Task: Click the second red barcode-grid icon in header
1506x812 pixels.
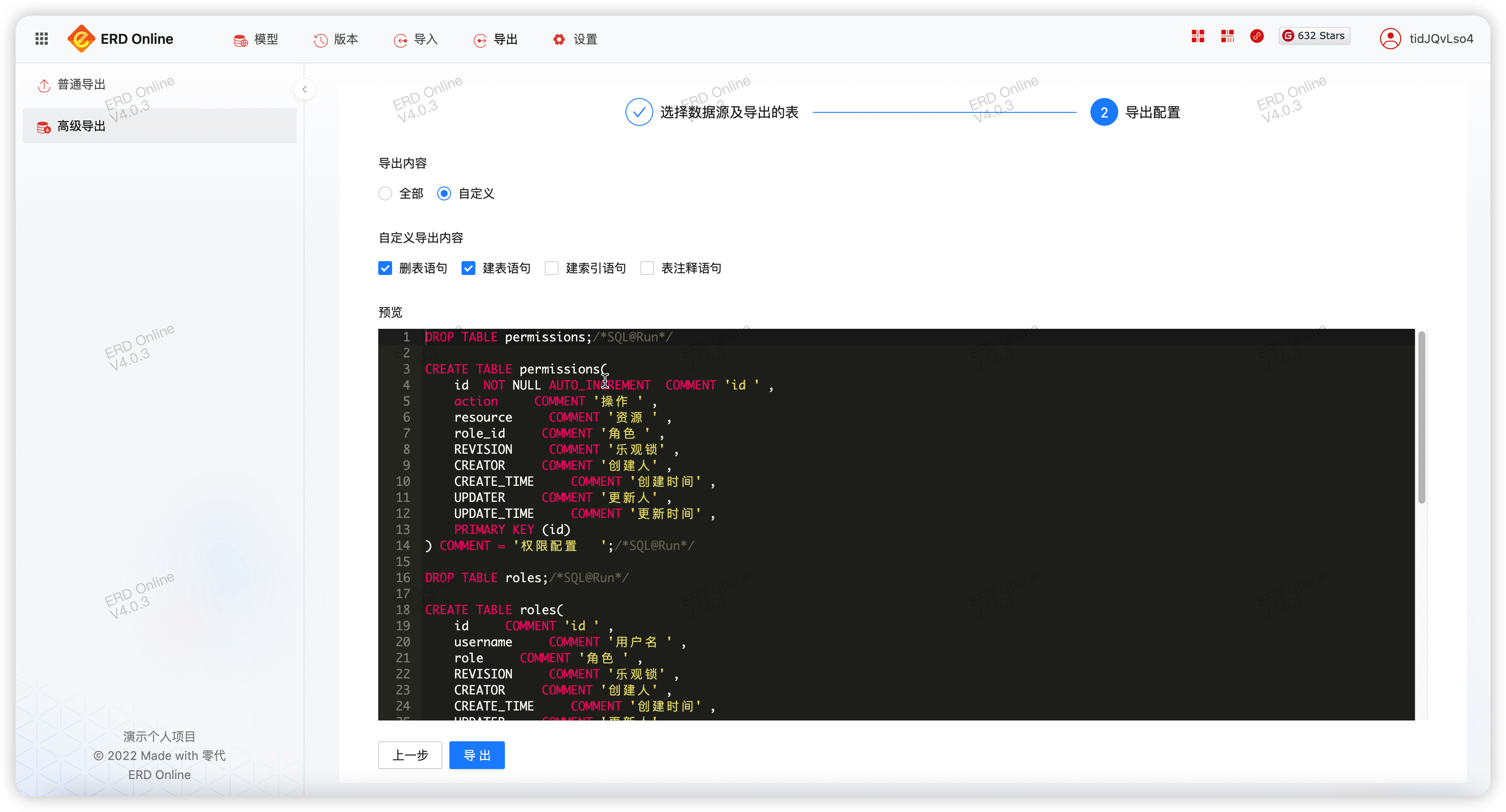Action: click(x=1227, y=36)
